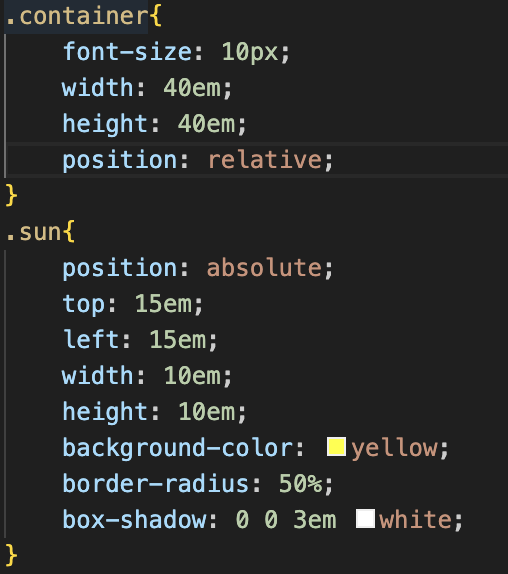Viewport: 508px width, 574px height.
Task: Select the relative position value
Action: click(x=265, y=160)
